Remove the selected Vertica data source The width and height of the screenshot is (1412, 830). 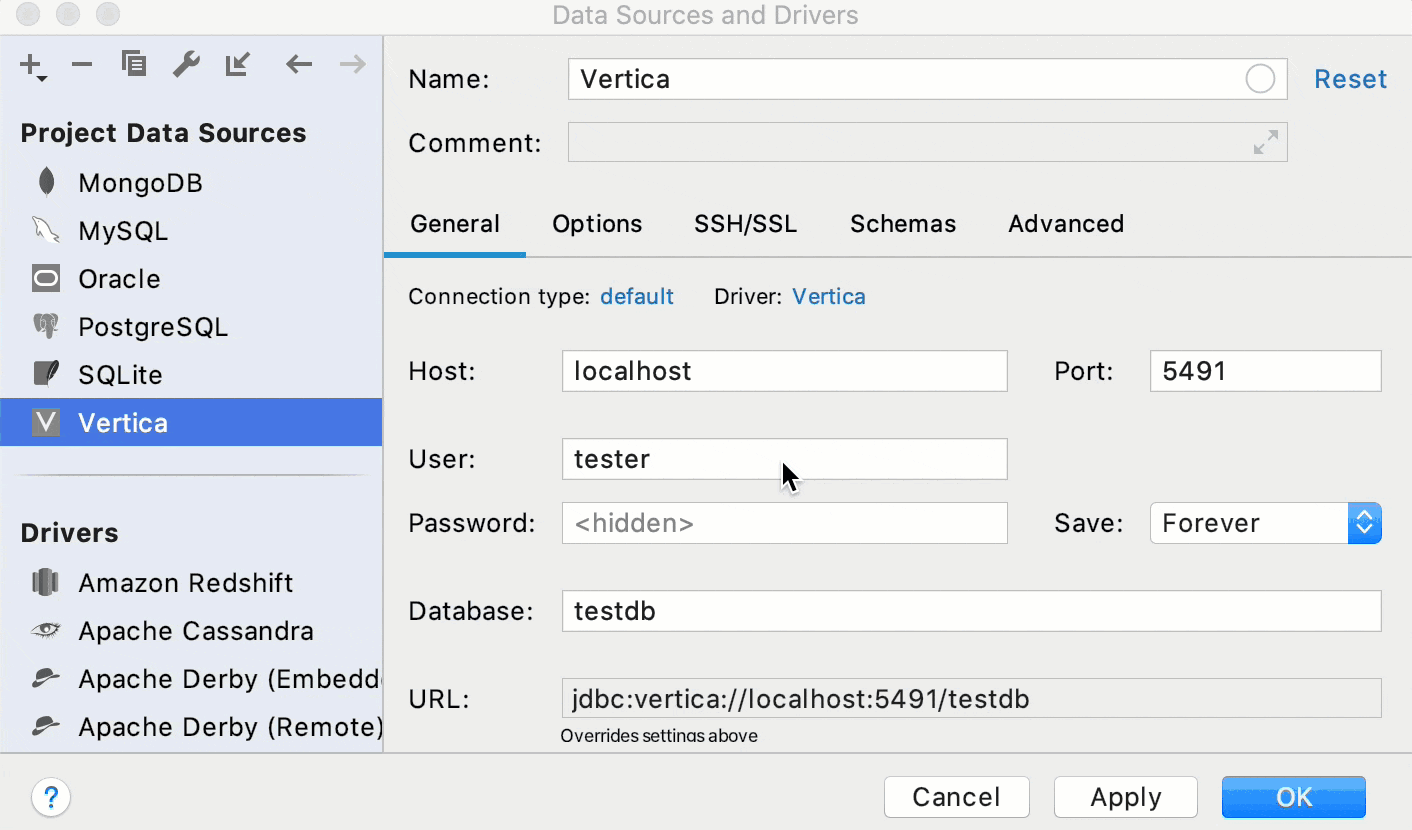click(81, 63)
